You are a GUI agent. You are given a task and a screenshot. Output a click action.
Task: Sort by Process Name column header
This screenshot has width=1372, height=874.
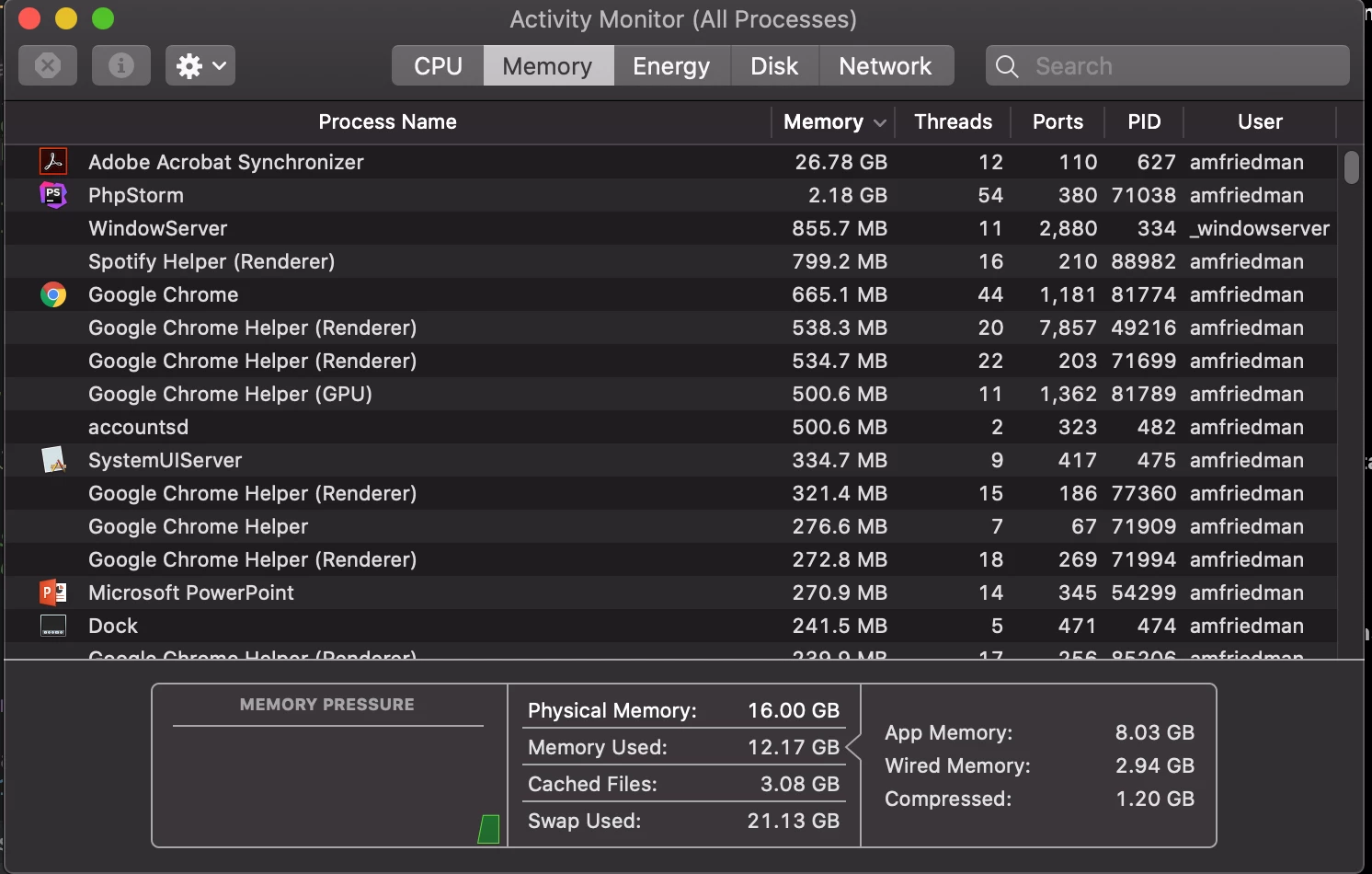[x=387, y=121]
